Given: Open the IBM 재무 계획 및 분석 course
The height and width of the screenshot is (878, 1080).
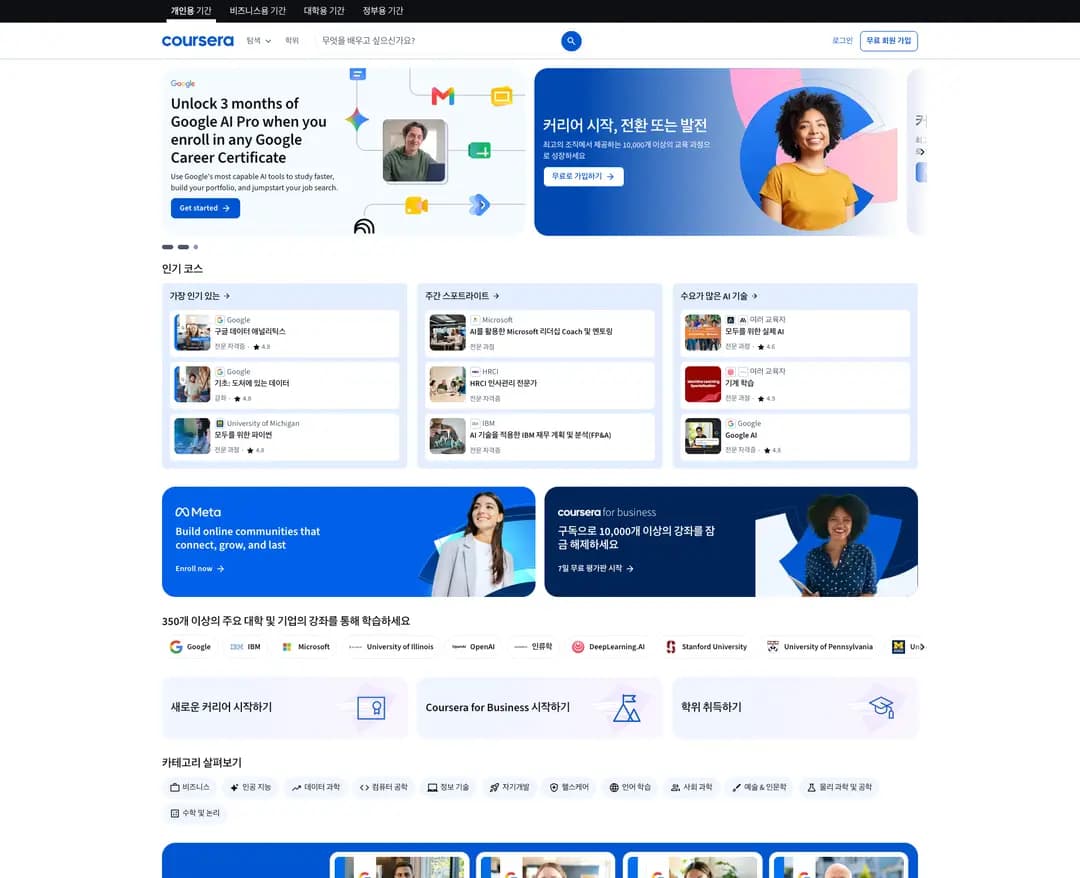Looking at the screenshot, I should 539,436.
